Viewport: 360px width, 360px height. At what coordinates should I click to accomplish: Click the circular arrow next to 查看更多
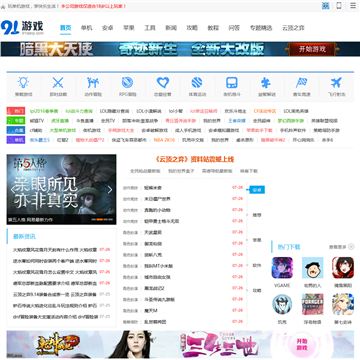351,247
